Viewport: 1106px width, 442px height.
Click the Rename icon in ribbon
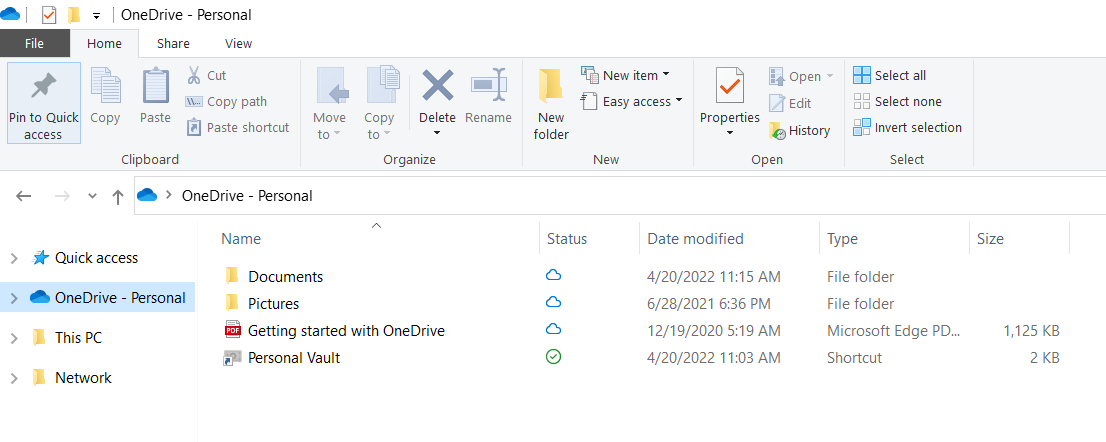pyautogui.click(x=488, y=86)
